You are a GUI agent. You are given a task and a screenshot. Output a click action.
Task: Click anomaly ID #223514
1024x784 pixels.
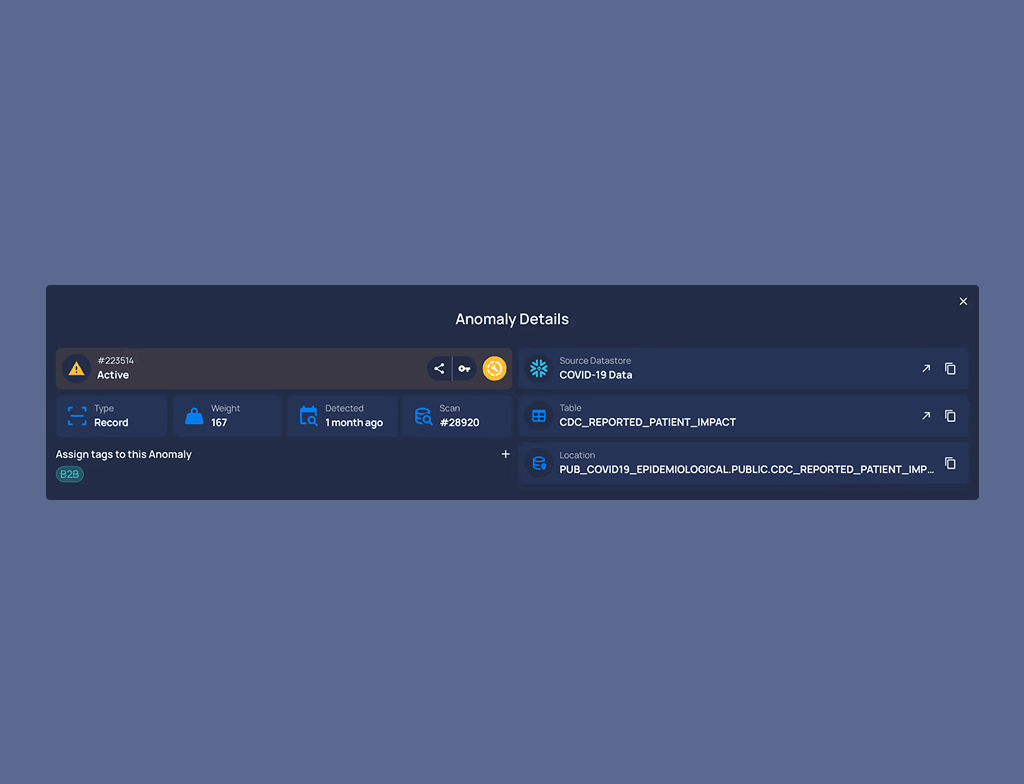pos(116,361)
